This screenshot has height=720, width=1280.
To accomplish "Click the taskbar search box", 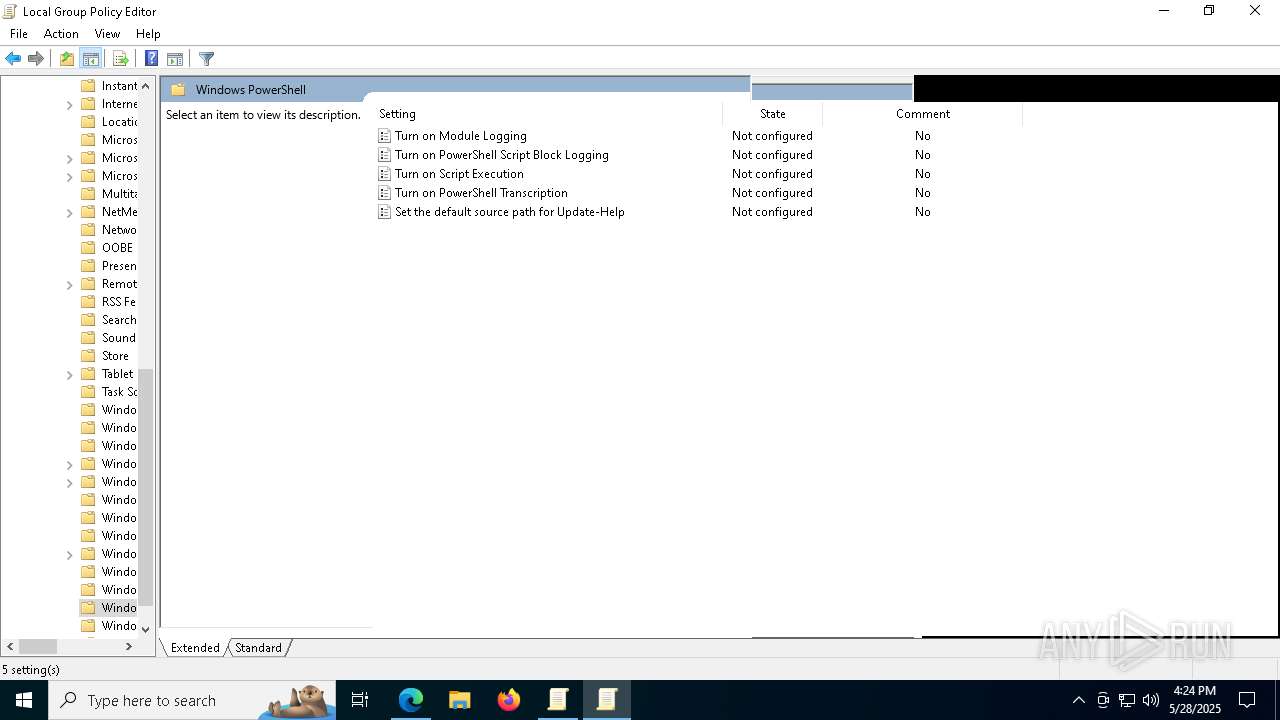I will [192, 700].
